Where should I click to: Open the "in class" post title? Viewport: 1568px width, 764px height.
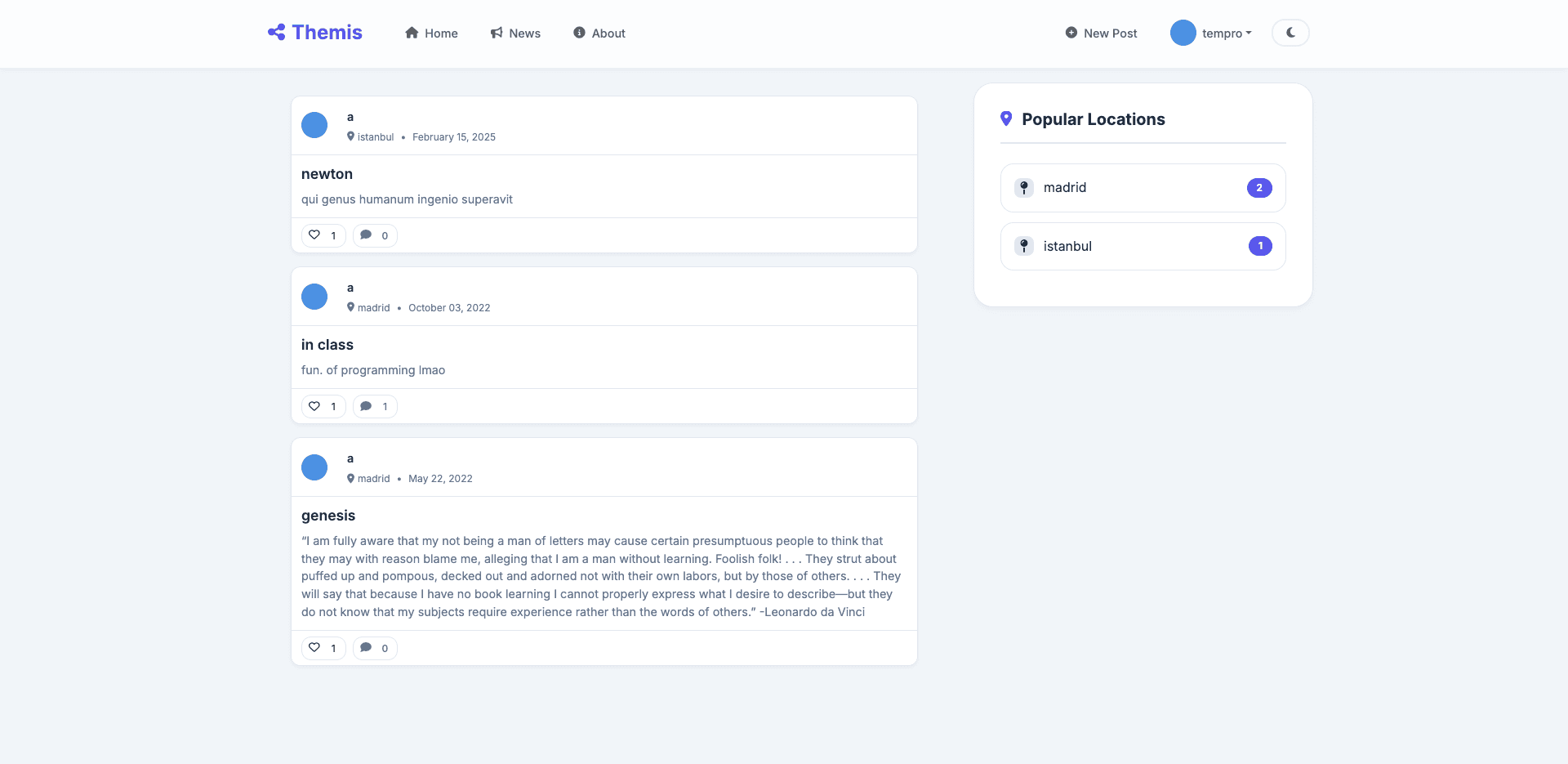pos(327,345)
